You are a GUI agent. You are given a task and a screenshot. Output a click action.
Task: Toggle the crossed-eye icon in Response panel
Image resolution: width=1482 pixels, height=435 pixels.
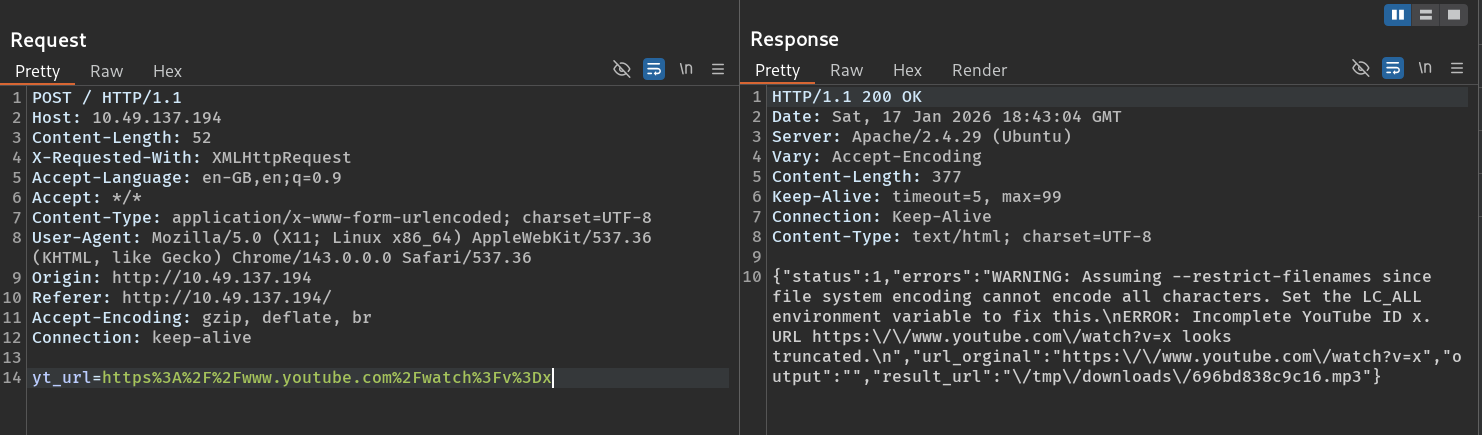[1360, 68]
